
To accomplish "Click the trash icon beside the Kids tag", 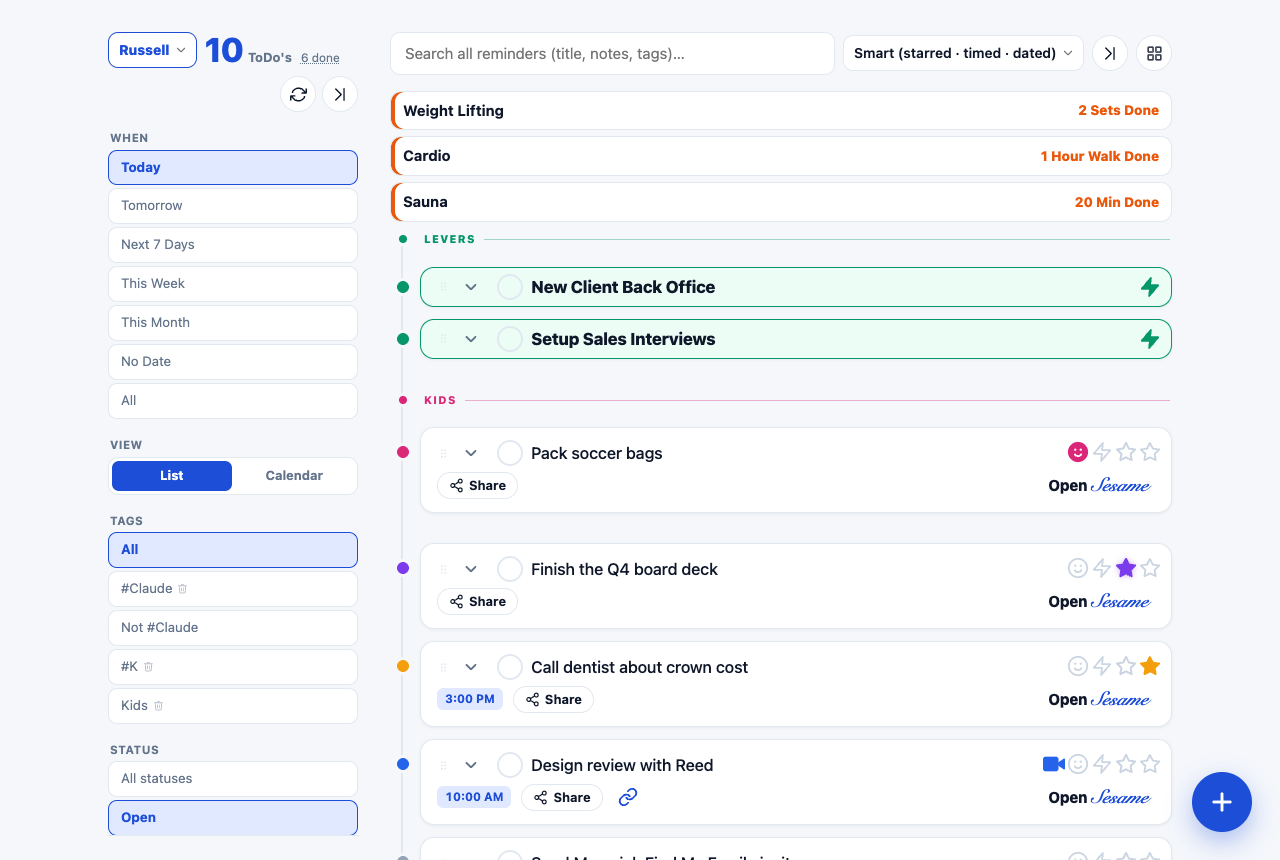I will click(x=158, y=706).
